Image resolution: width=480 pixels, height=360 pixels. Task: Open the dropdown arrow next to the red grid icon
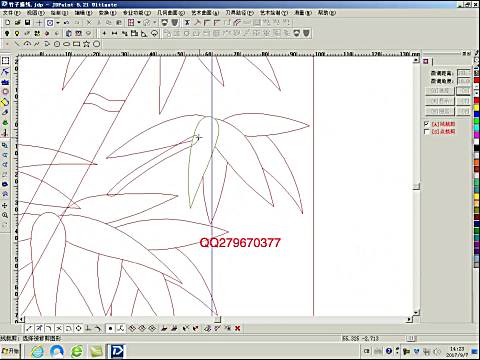[x=139, y=23]
